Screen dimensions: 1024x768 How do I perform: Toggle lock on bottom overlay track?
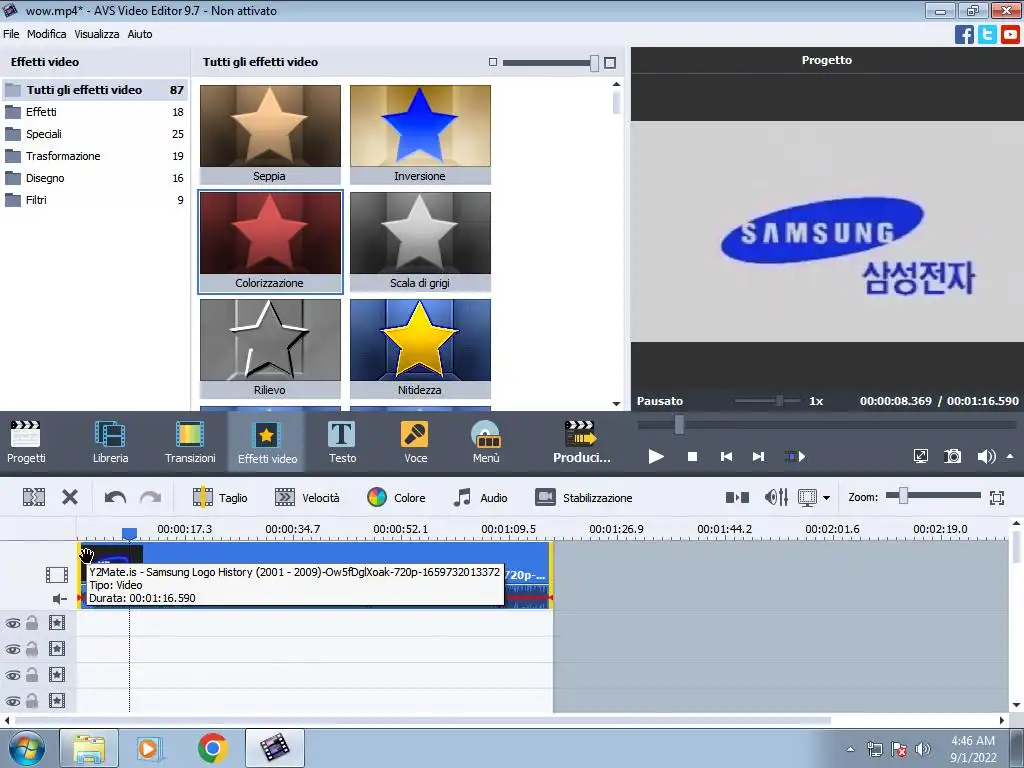[x=32, y=701]
